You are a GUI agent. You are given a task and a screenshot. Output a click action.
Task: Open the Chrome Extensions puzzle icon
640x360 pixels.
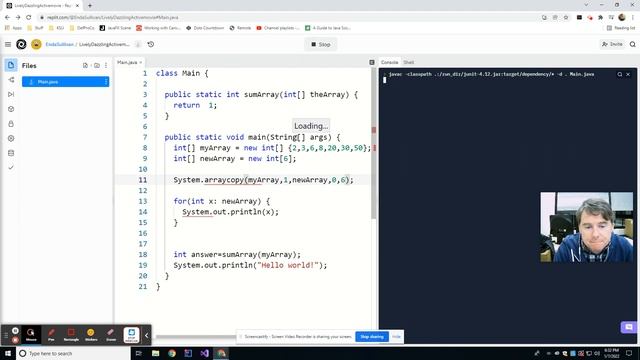pos(600,18)
